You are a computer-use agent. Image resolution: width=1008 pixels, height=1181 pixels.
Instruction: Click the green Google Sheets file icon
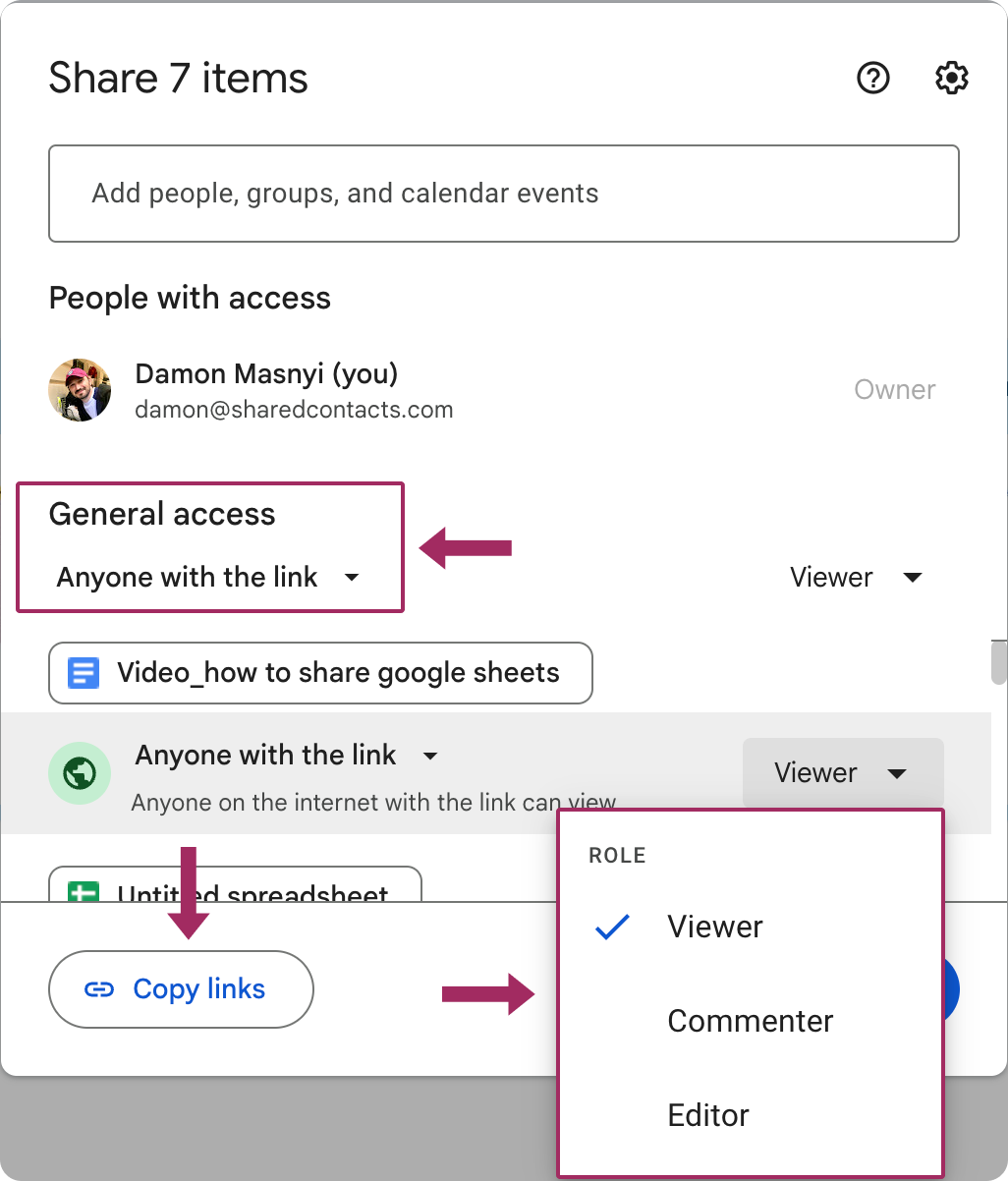84,893
